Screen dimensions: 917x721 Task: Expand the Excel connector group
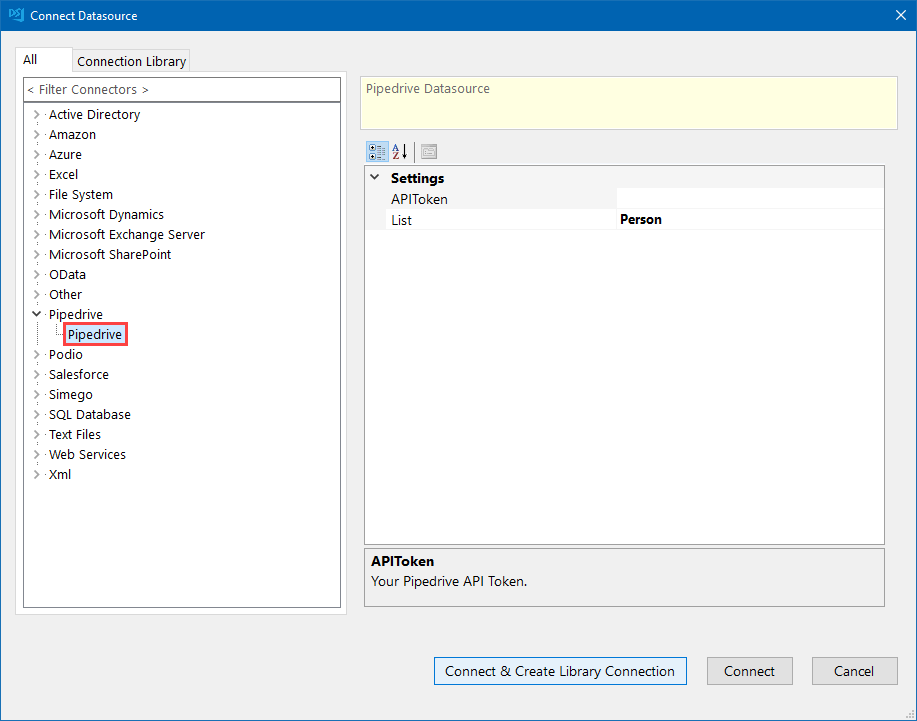pos(36,174)
